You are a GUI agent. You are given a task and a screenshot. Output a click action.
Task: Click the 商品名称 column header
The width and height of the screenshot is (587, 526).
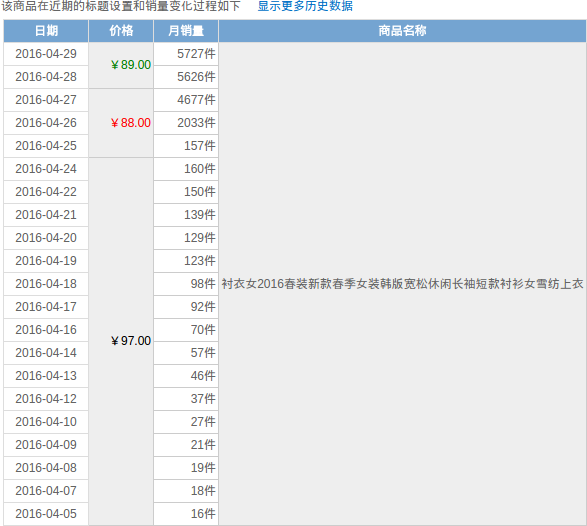[x=402, y=31]
